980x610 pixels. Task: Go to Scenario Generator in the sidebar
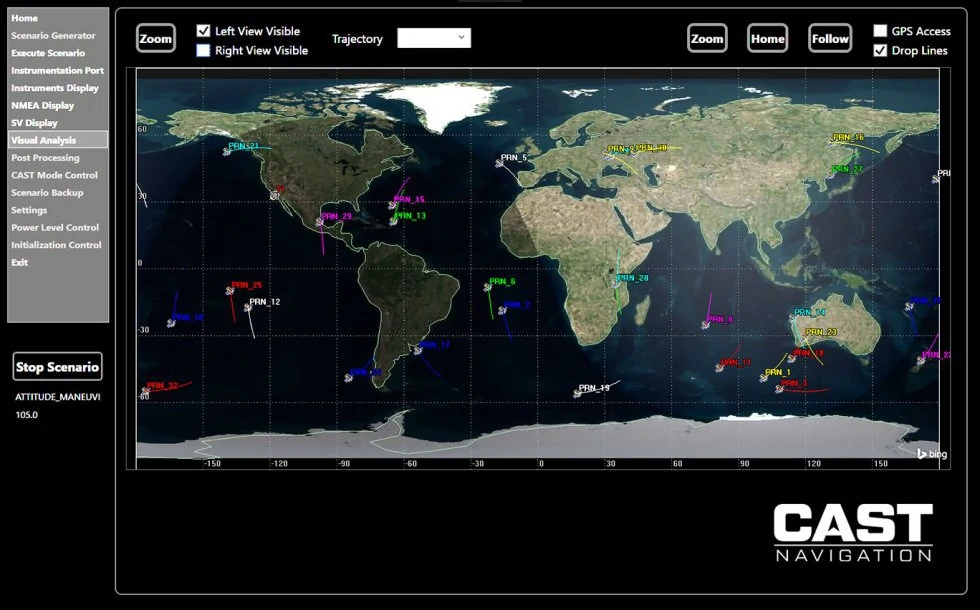click(x=53, y=36)
